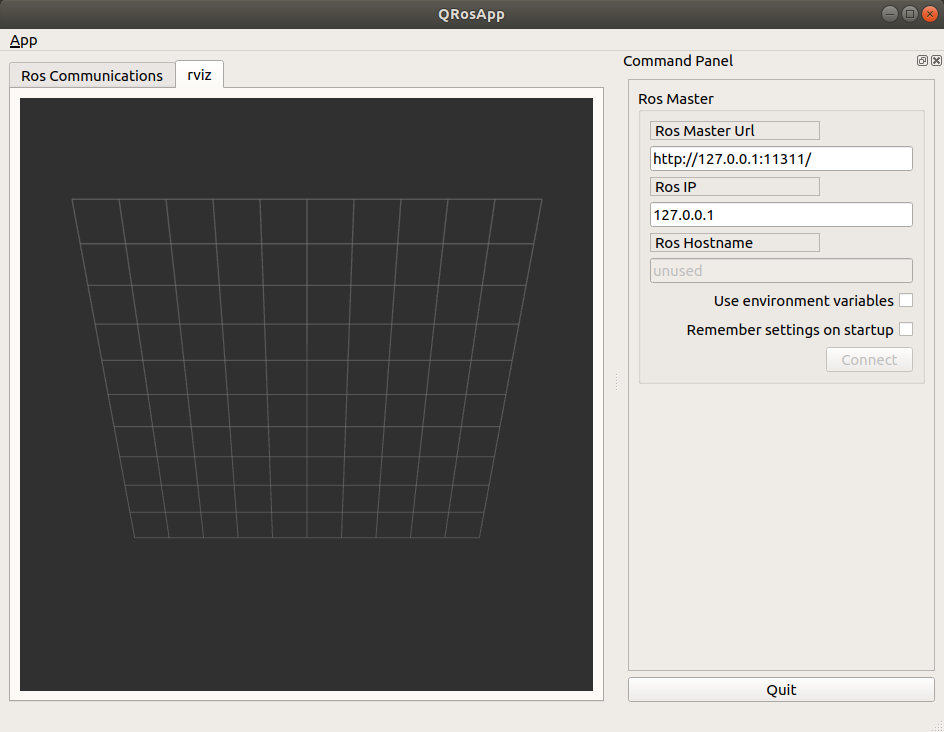Image resolution: width=944 pixels, height=732 pixels.
Task: Switch to the Ros Communications tab
Action: click(x=92, y=76)
